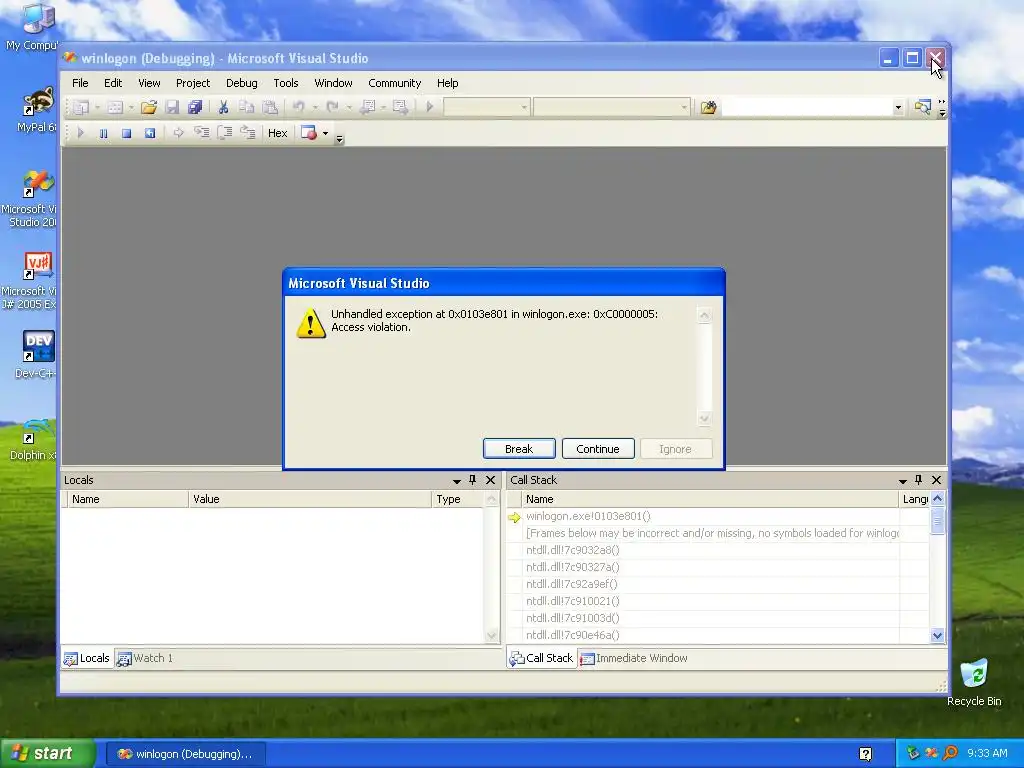Image resolution: width=1024 pixels, height=768 pixels.
Task: Click the Show Next Statement arrow icon
Action: (x=178, y=133)
